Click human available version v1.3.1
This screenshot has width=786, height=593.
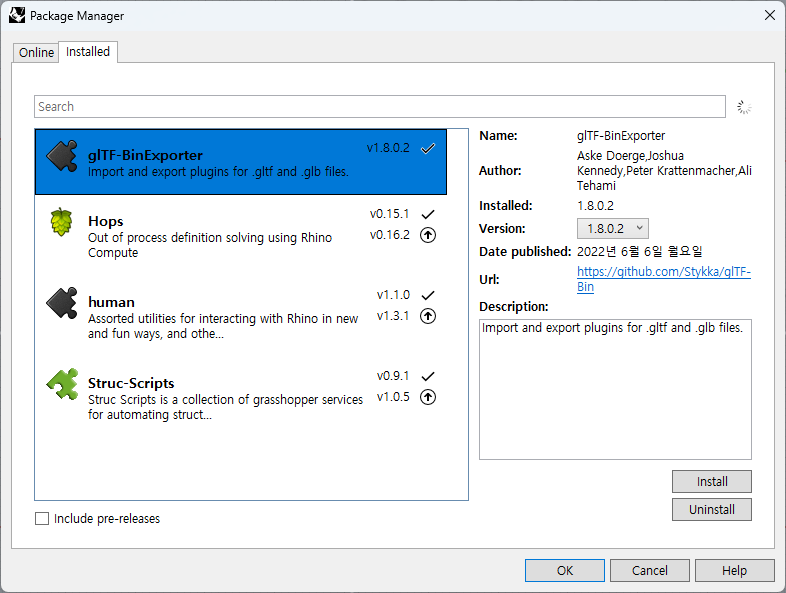393,316
